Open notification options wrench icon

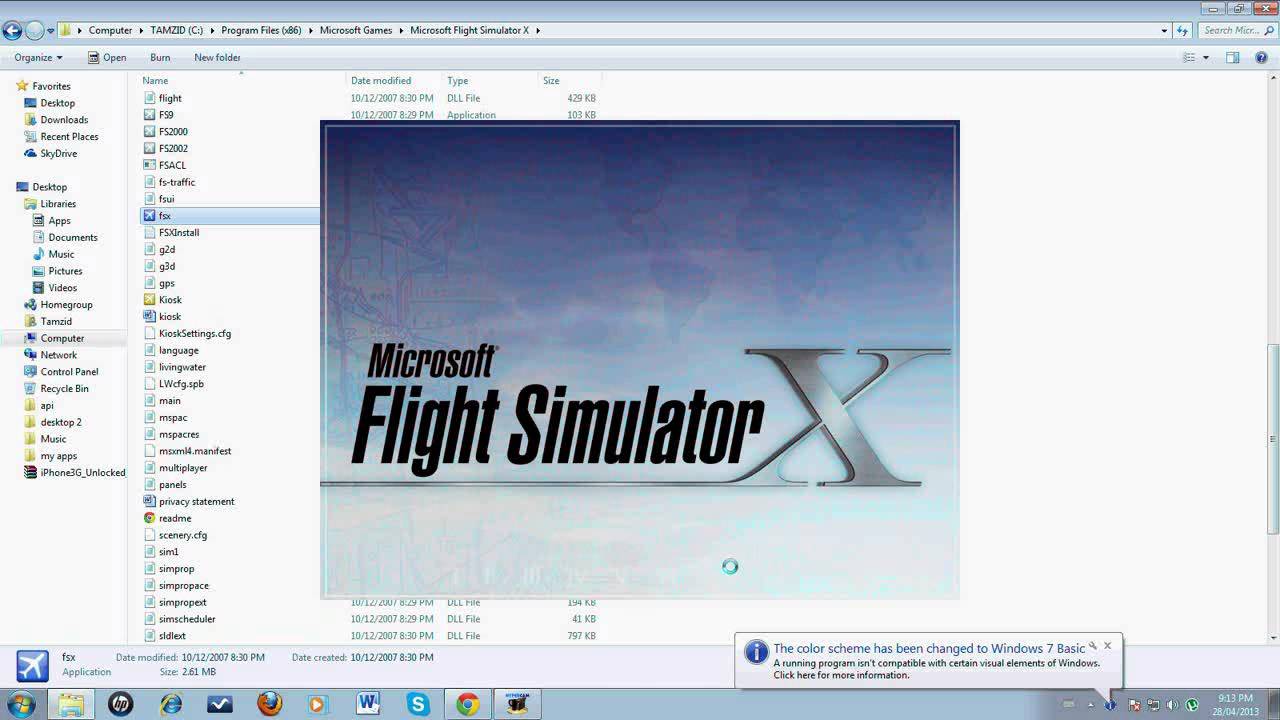coord(1093,646)
